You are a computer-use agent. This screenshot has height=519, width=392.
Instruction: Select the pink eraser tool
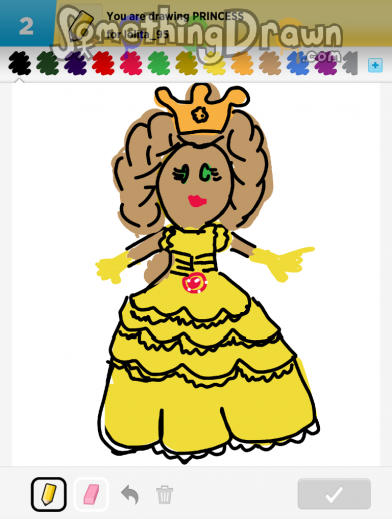(91, 494)
